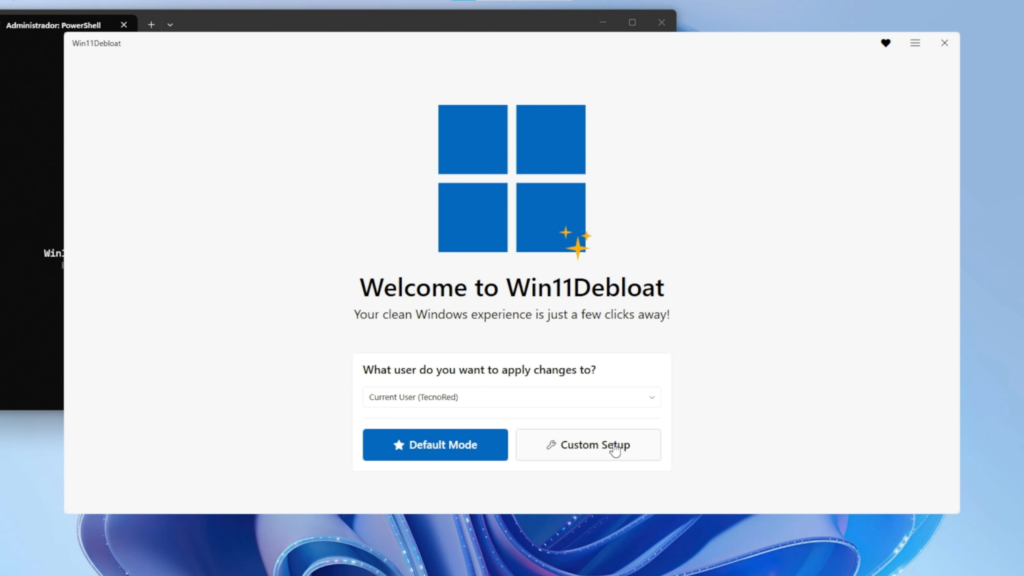This screenshot has height=576, width=1024.
Task: Choose Custom Setup option
Action: (588, 445)
